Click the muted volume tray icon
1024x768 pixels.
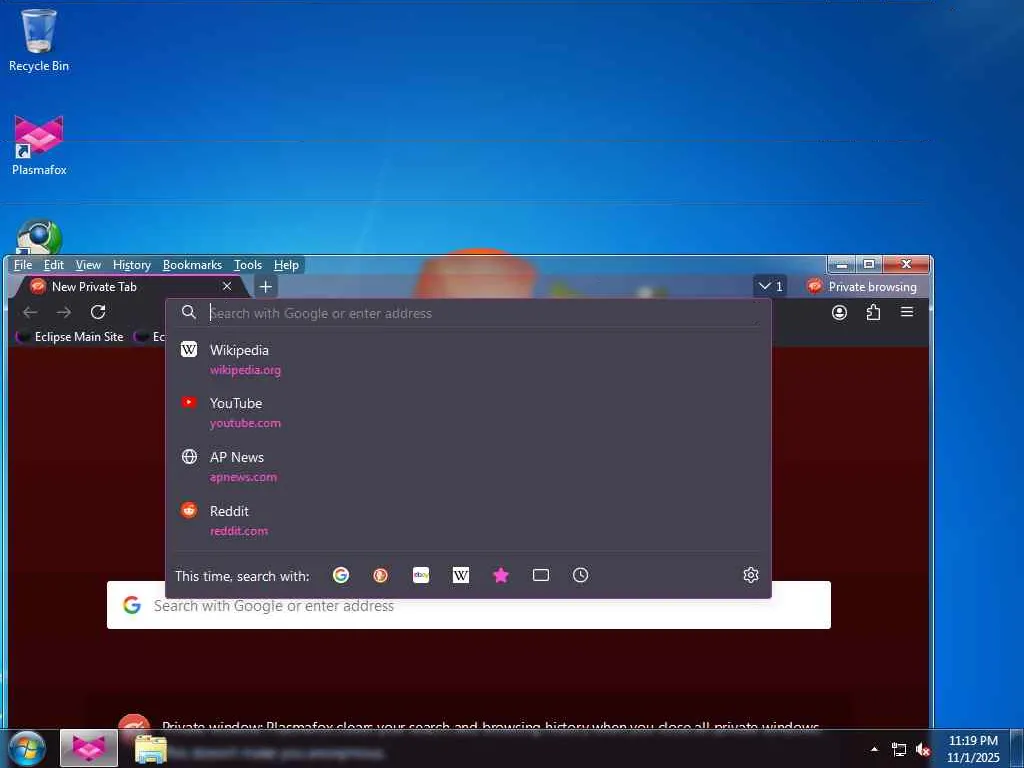click(x=923, y=750)
